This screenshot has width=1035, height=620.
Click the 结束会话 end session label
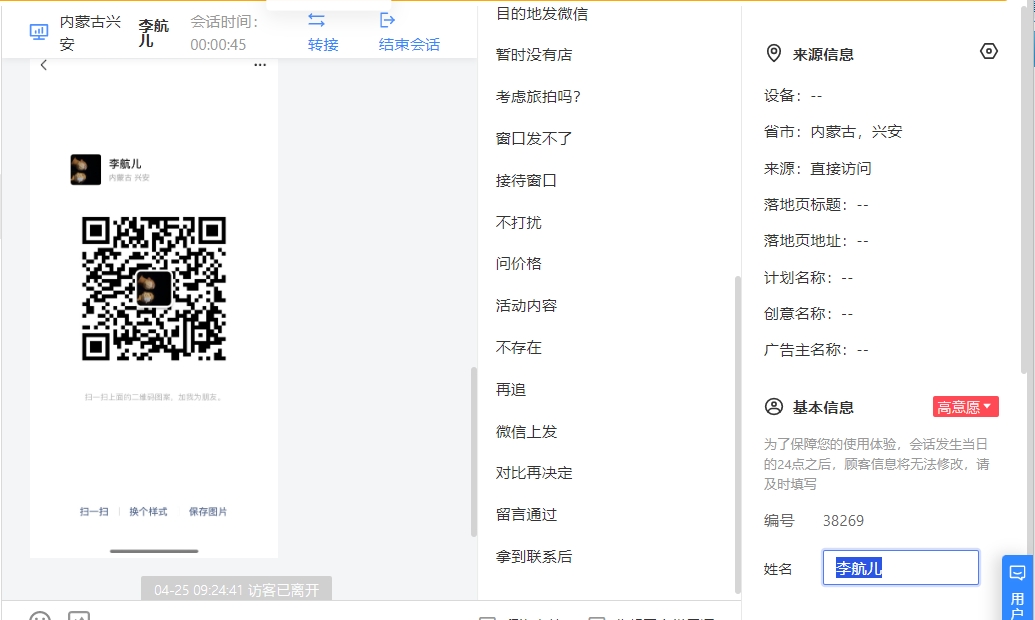(x=409, y=44)
